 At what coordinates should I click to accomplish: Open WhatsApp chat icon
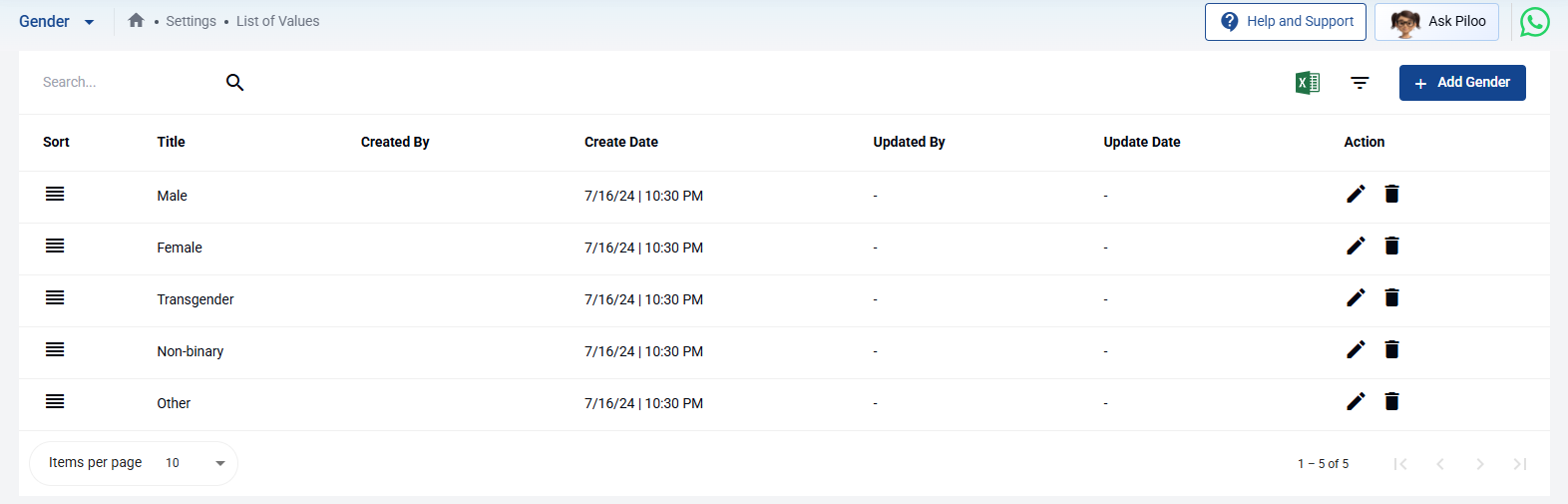1534,22
